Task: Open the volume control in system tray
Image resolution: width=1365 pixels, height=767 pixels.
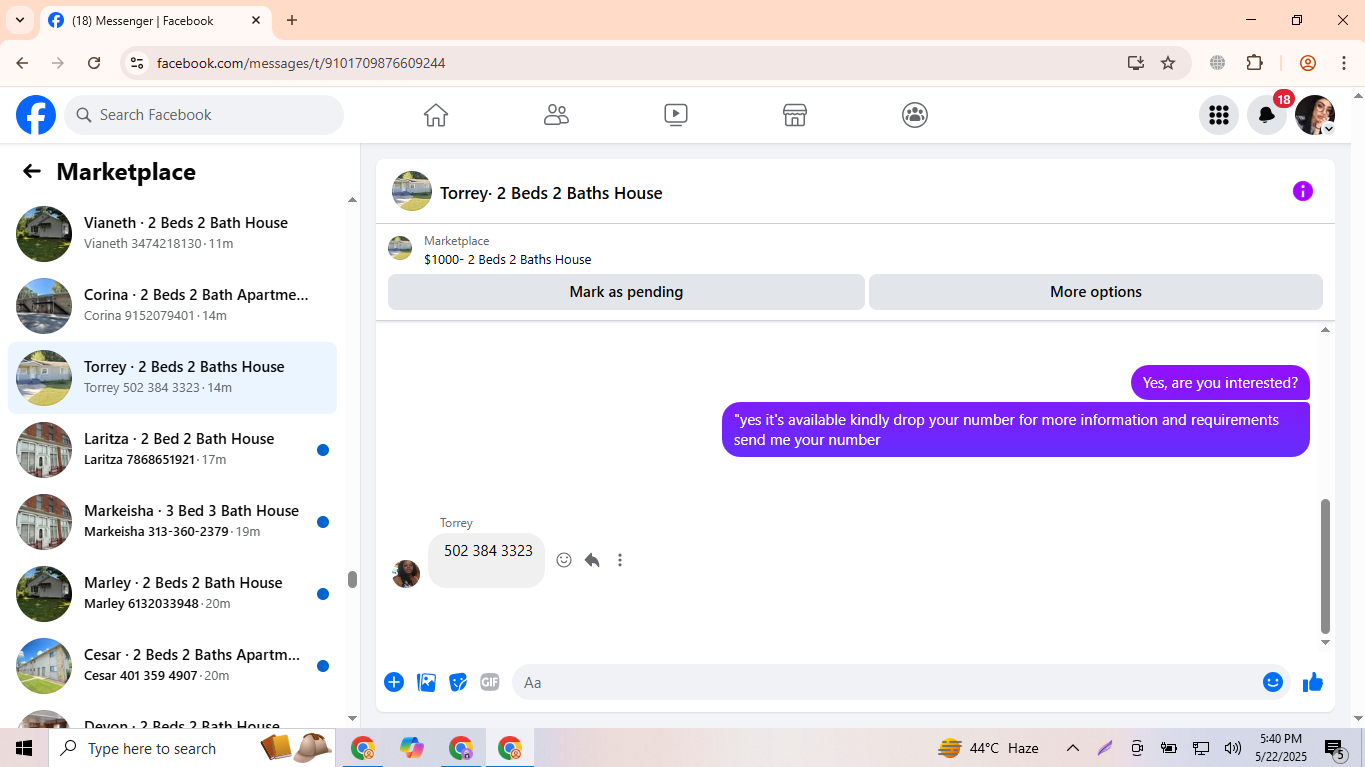Action: (x=1232, y=748)
